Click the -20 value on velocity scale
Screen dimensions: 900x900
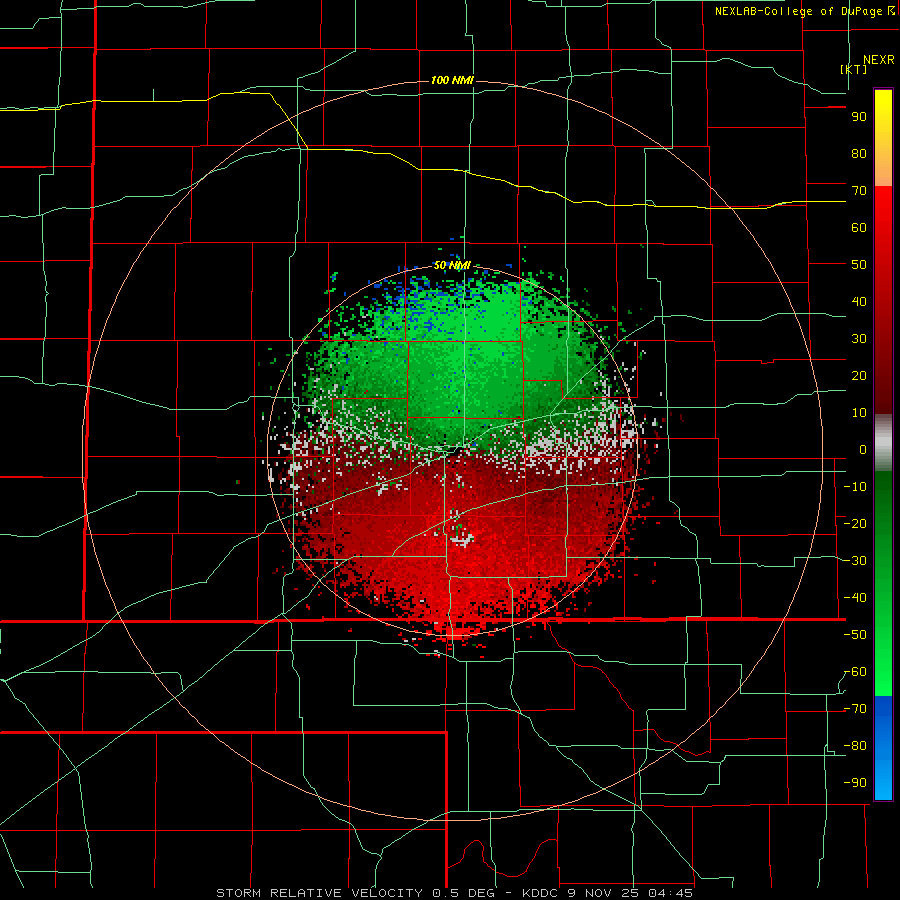tap(855, 523)
